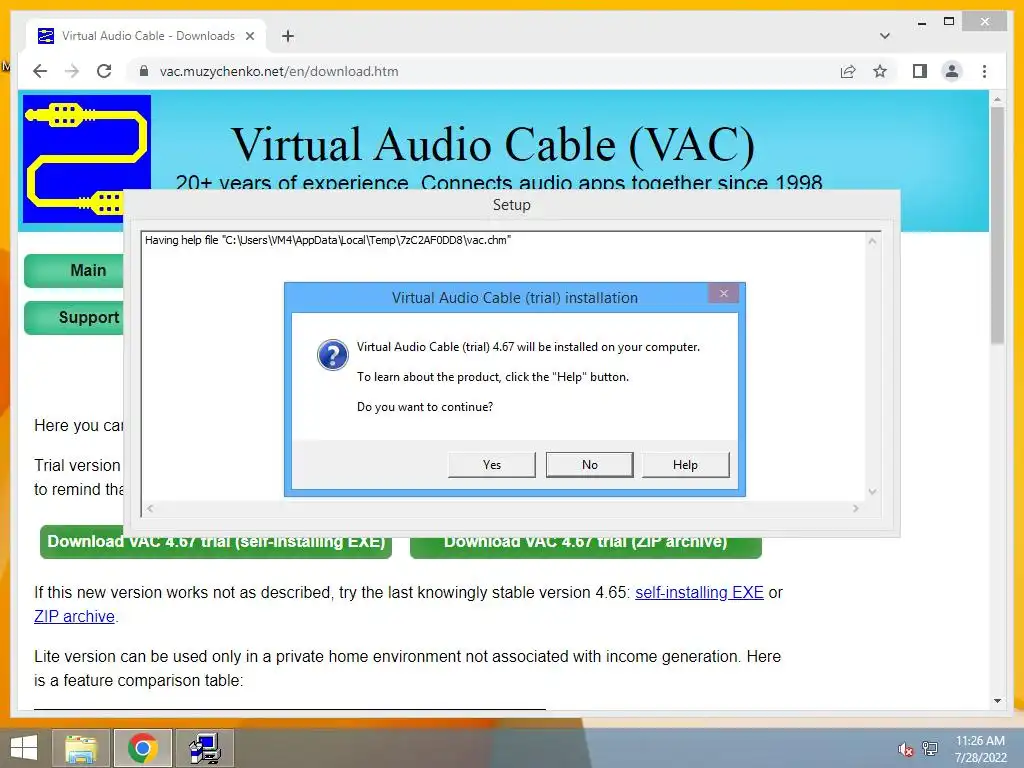Viewport: 1024px width, 768px height.
Task: Click the Setup log text about vac.chm
Action: (328, 240)
